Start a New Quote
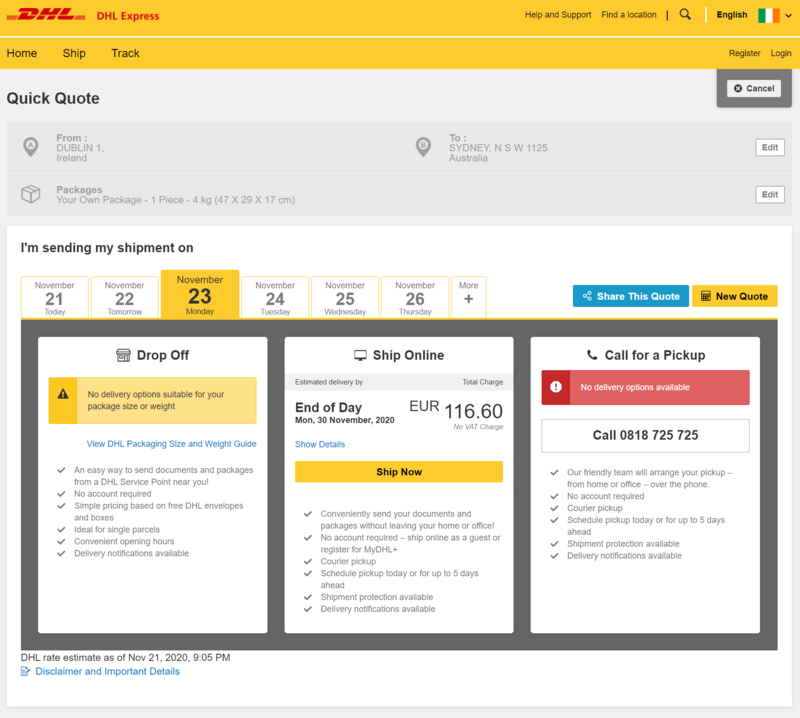The image size is (800, 718). pos(734,296)
